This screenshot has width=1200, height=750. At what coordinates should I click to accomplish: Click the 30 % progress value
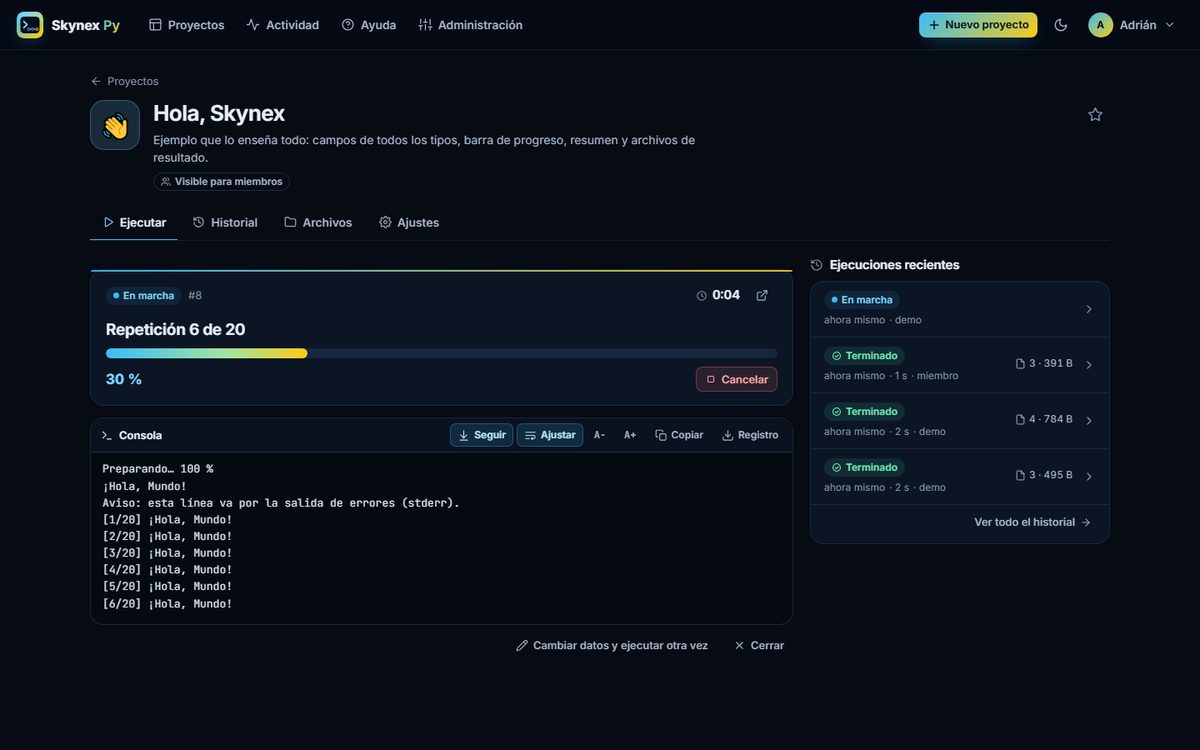click(124, 379)
